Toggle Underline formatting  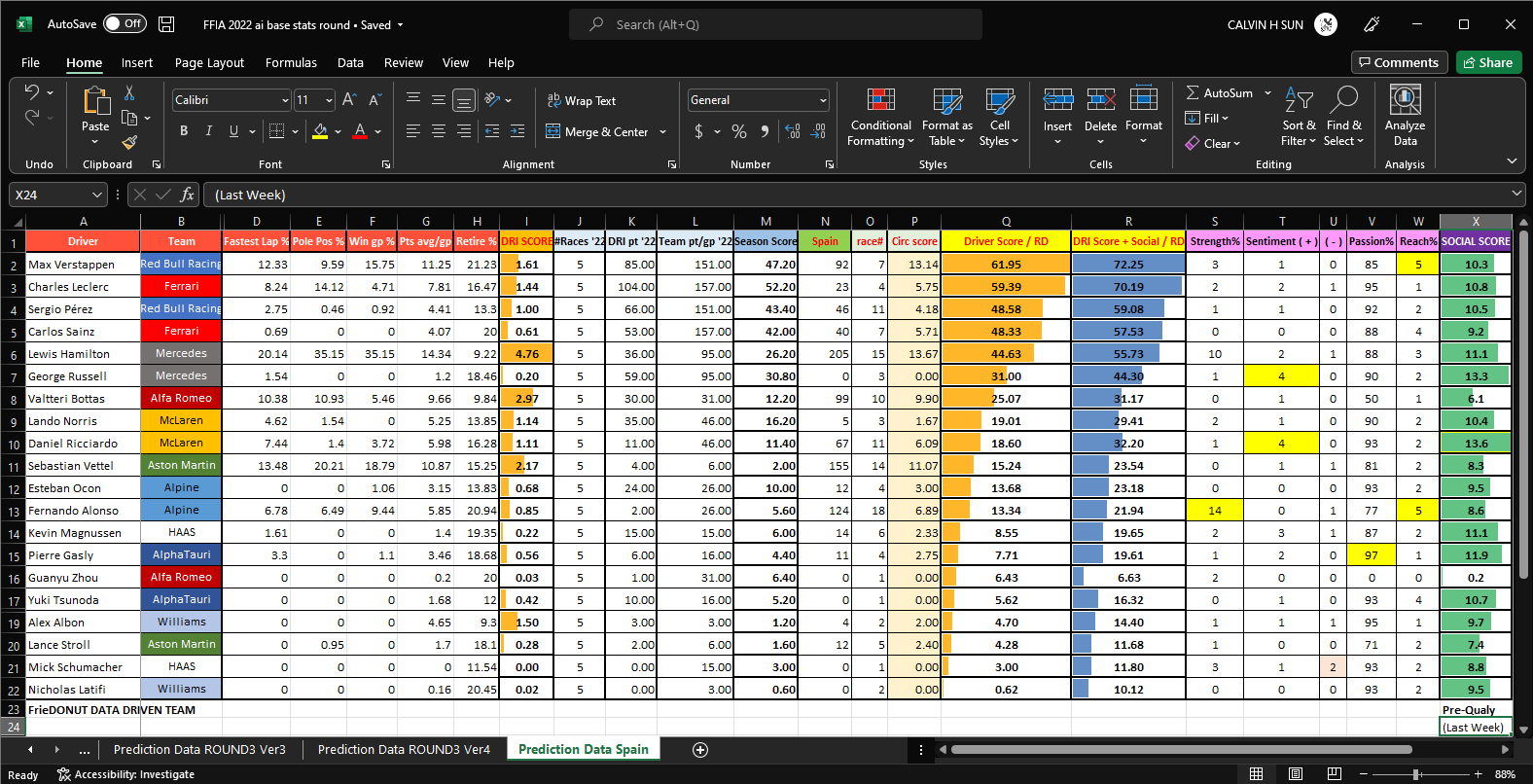click(233, 130)
